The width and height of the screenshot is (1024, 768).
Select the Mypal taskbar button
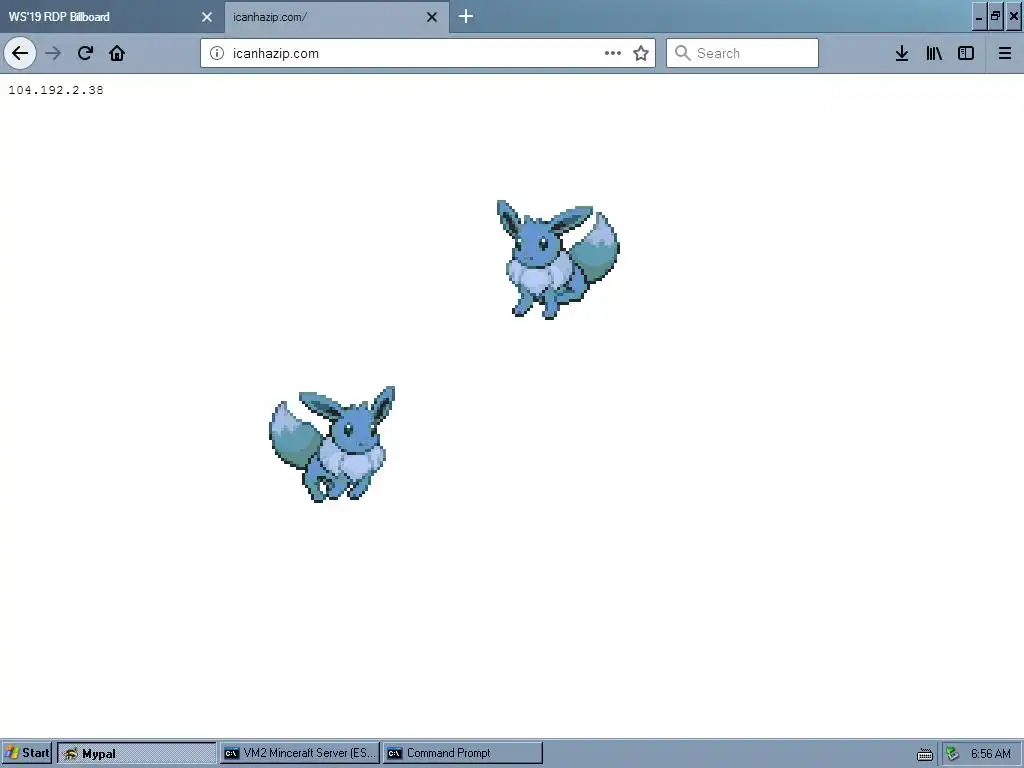pyautogui.click(x=136, y=753)
